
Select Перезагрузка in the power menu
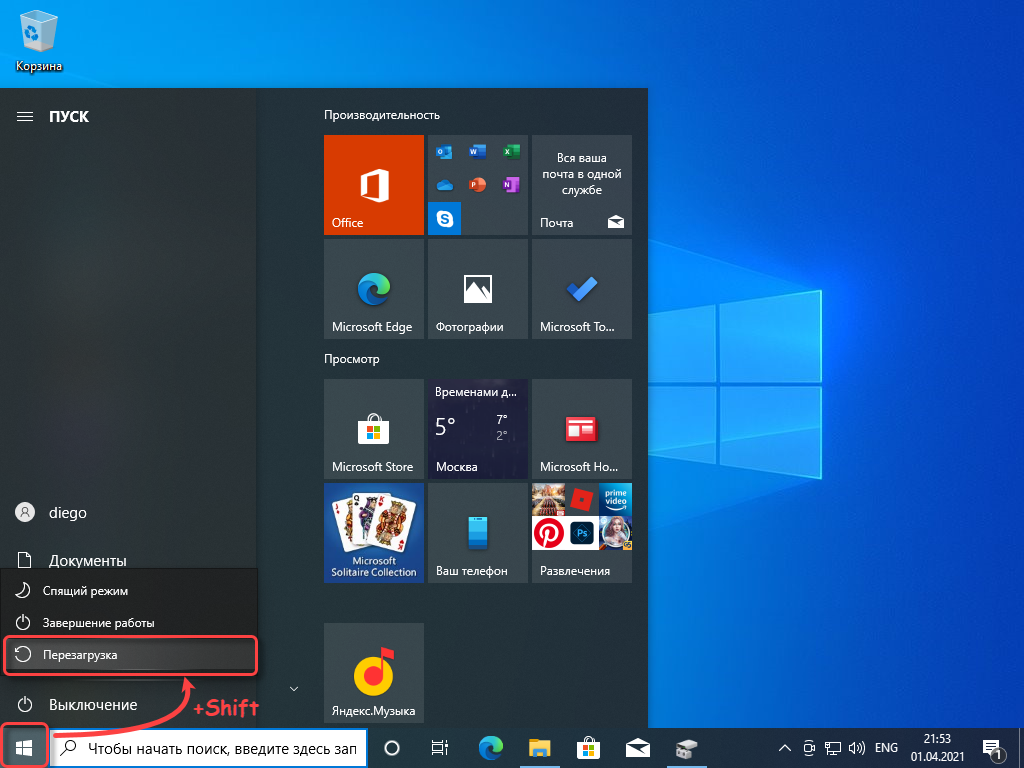130,655
